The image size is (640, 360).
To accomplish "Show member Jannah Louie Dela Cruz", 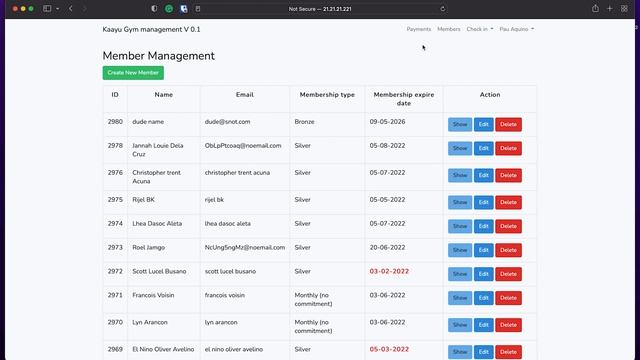I will point(460,148).
